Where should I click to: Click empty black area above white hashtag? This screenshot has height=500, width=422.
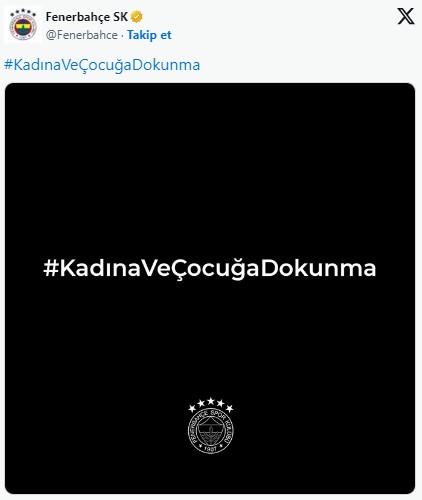(210, 167)
